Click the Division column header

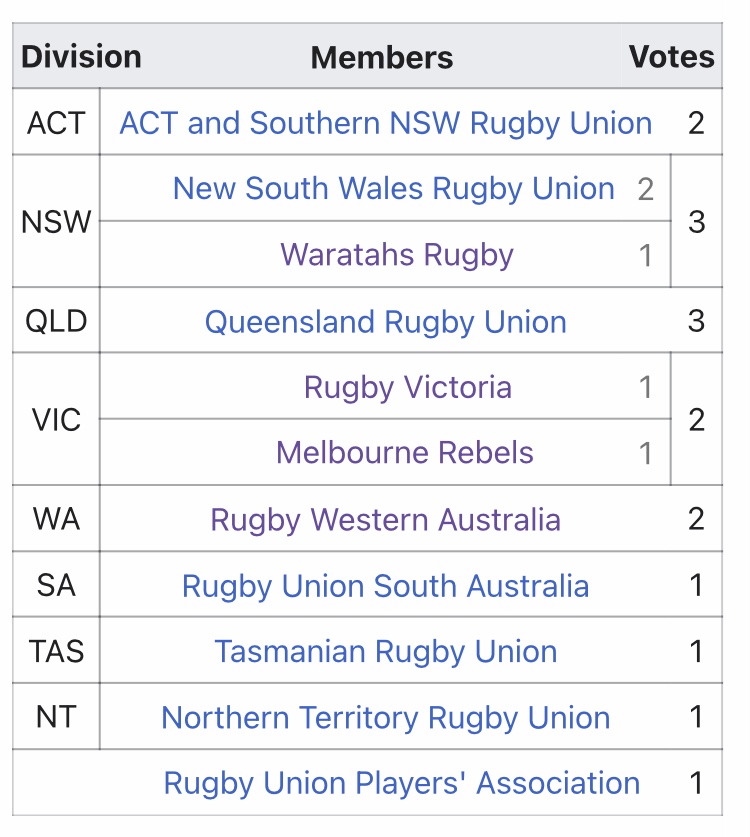81,57
